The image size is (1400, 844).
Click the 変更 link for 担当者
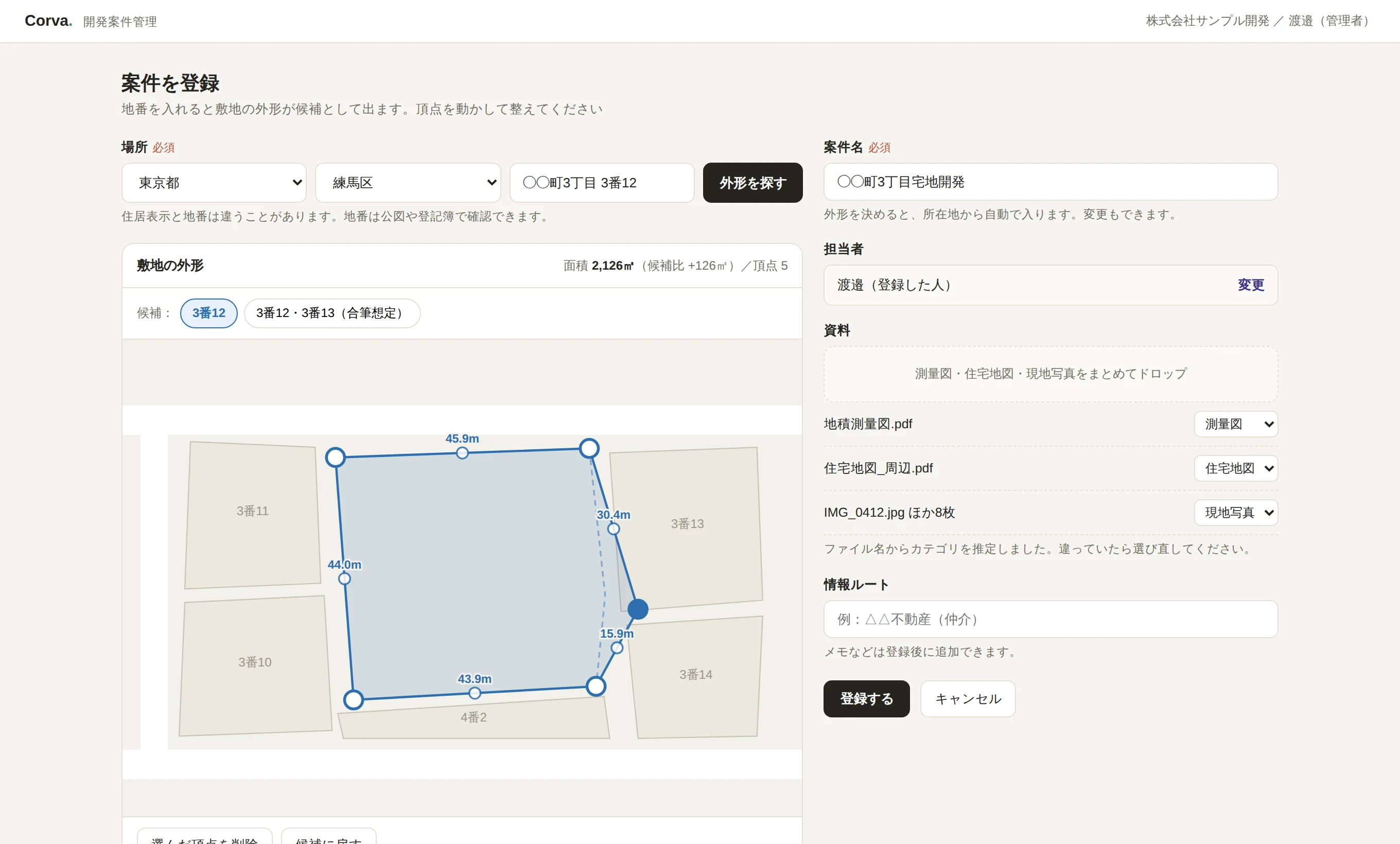click(1251, 285)
